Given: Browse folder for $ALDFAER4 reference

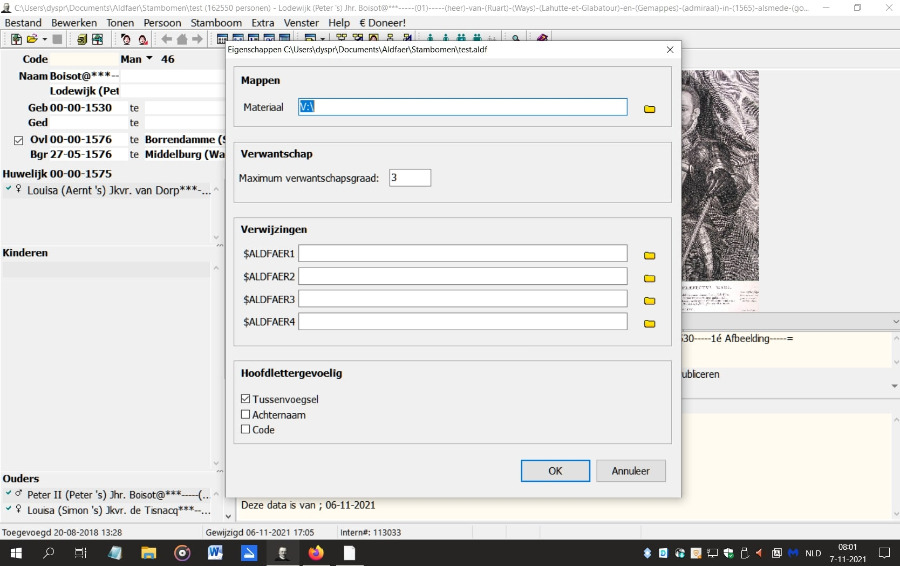Looking at the screenshot, I should click(x=649, y=323).
